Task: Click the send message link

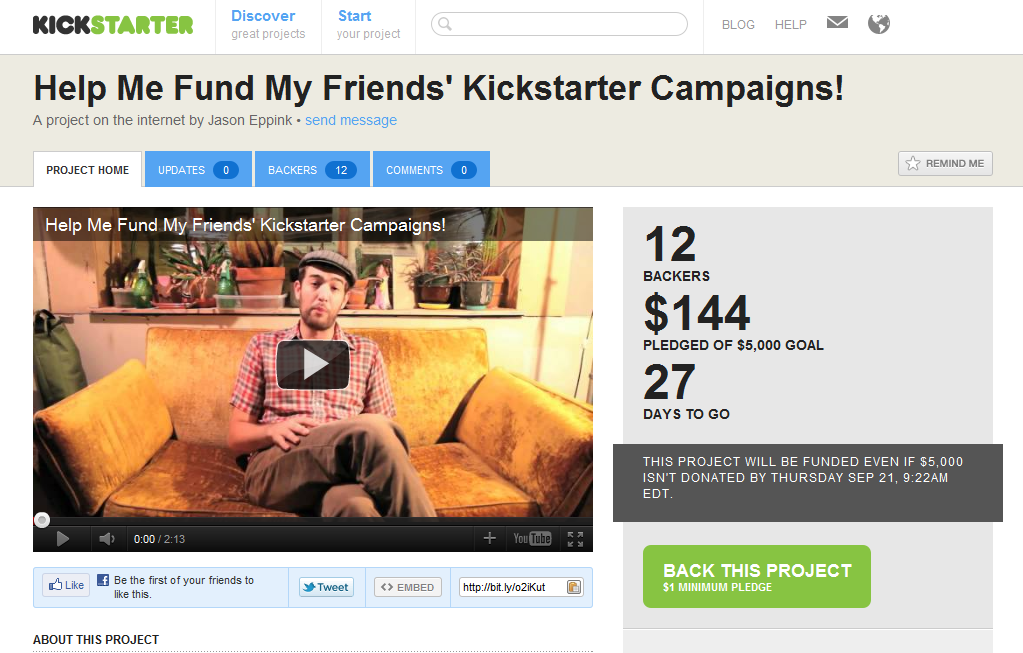Action: (x=351, y=120)
